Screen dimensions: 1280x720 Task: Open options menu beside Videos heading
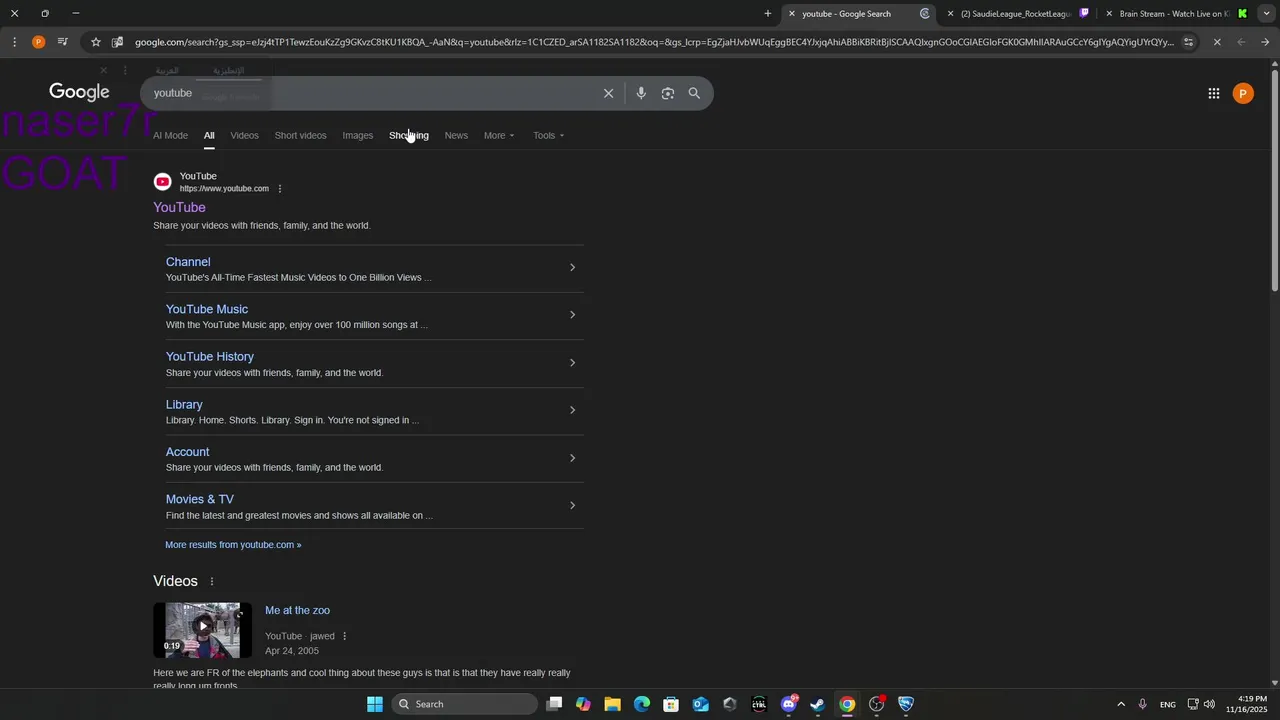(x=211, y=581)
